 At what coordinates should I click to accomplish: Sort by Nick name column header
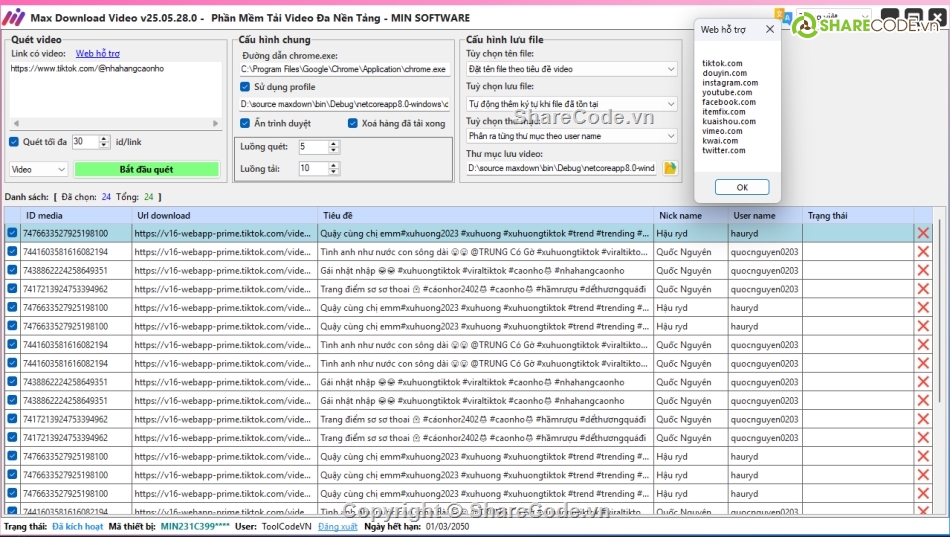(x=691, y=215)
